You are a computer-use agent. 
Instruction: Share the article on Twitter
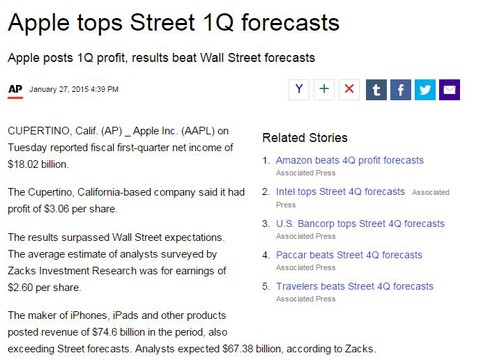point(425,90)
